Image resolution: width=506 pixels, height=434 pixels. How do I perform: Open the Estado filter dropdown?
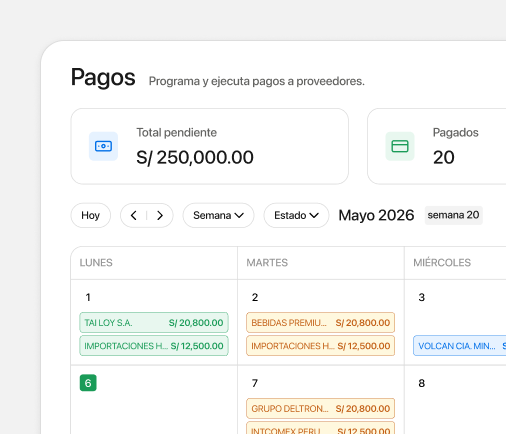pyautogui.click(x=296, y=215)
